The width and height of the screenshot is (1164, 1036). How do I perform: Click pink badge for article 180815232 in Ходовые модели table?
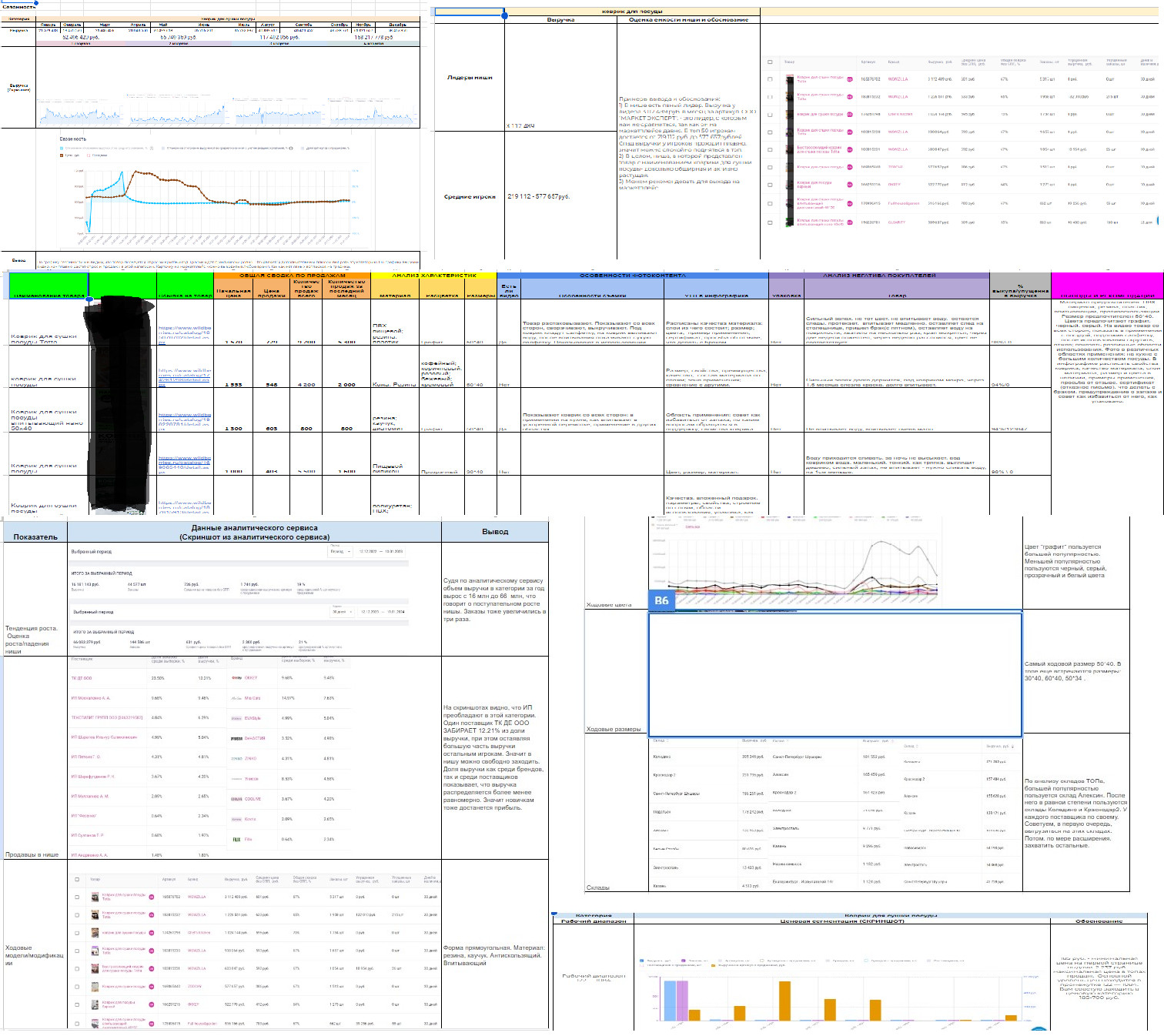coord(152,915)
